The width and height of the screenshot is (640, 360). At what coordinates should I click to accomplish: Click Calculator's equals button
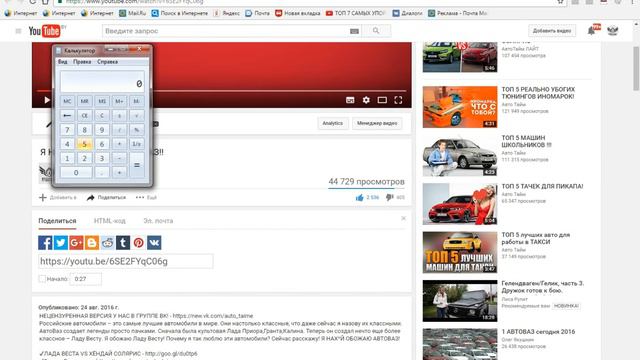coord(137,165)
